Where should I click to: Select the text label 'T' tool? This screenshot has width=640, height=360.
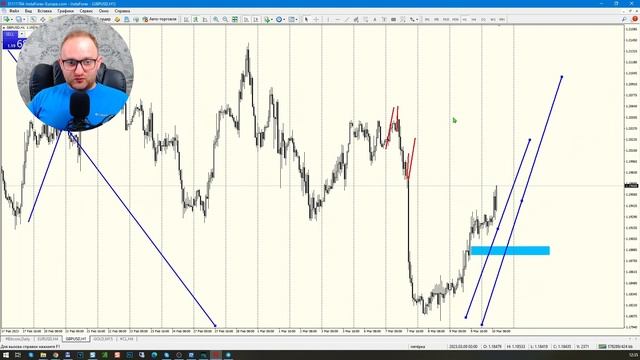pos(384,19)
